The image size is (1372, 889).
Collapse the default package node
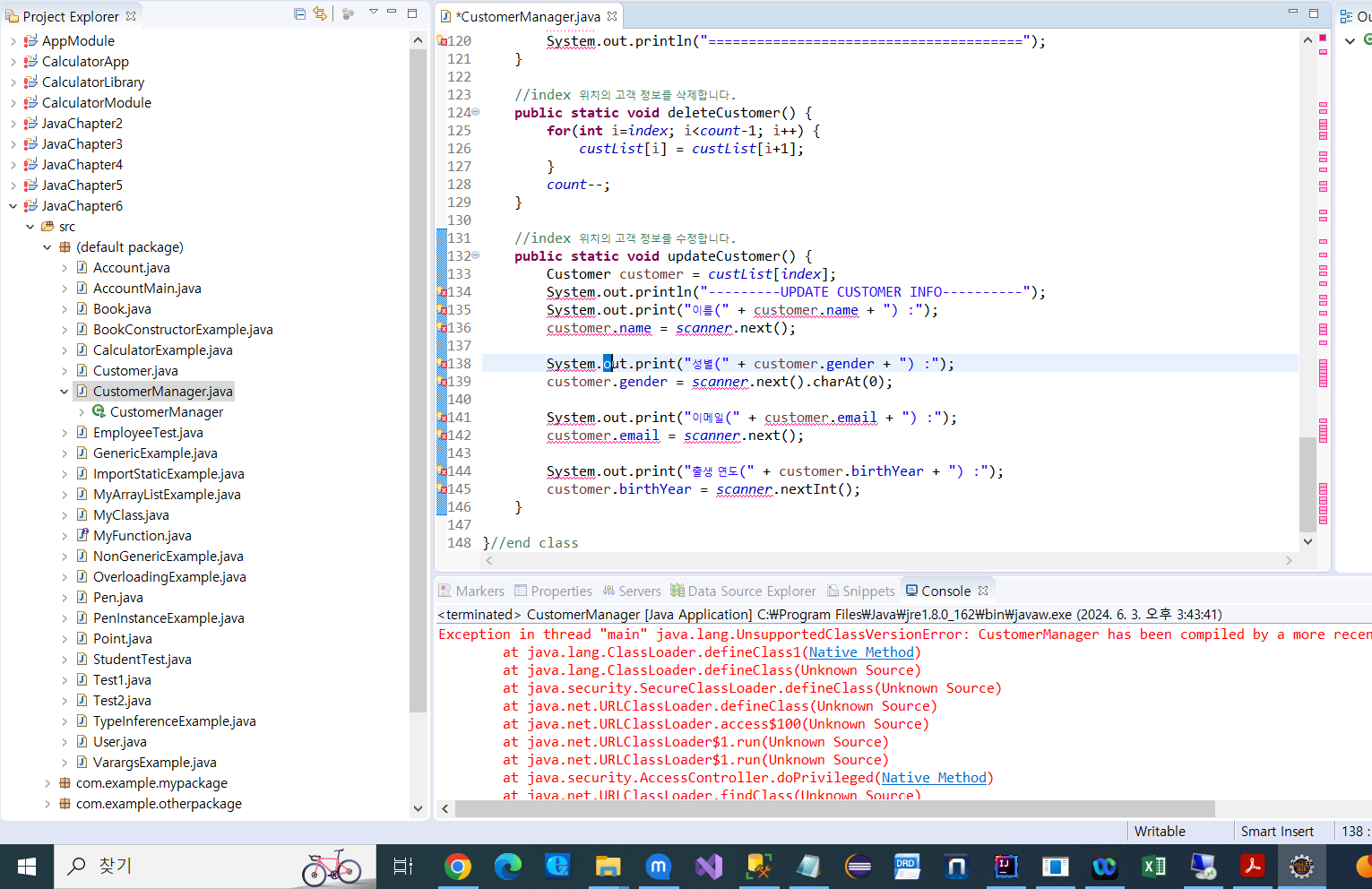tap(47, 247)
